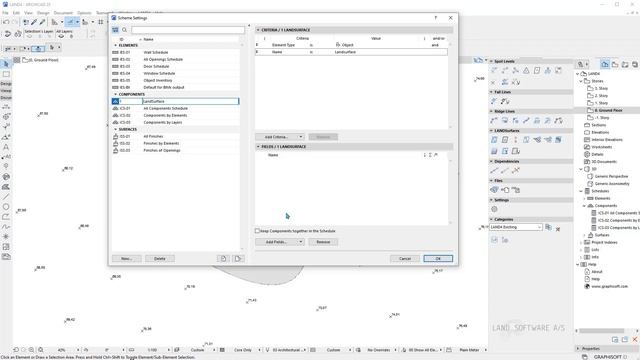Select the Door Schedule scheme row
Image resolution: width=640 pixels, height=360 pixels.
pos(176,66)
